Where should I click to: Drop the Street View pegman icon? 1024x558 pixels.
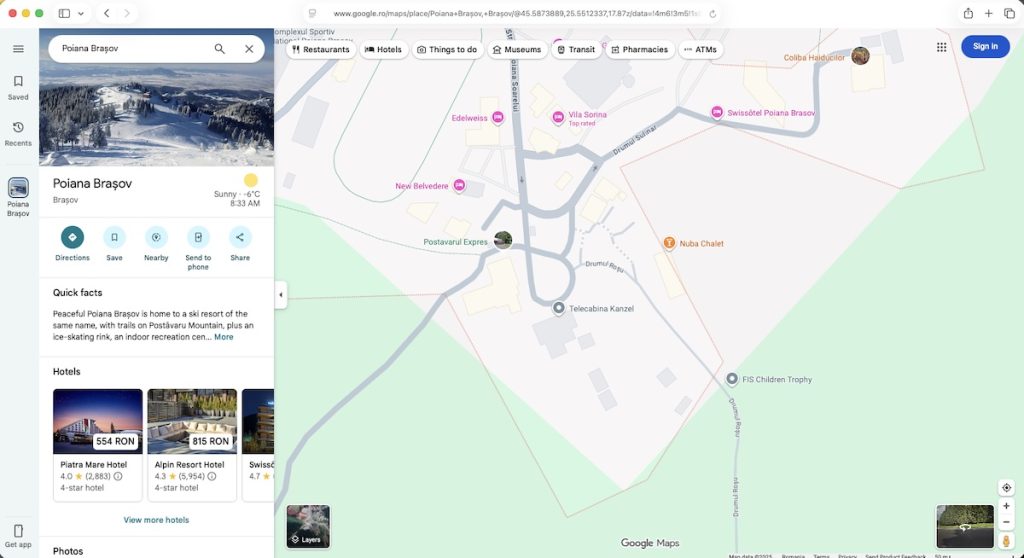point(1006,541)
